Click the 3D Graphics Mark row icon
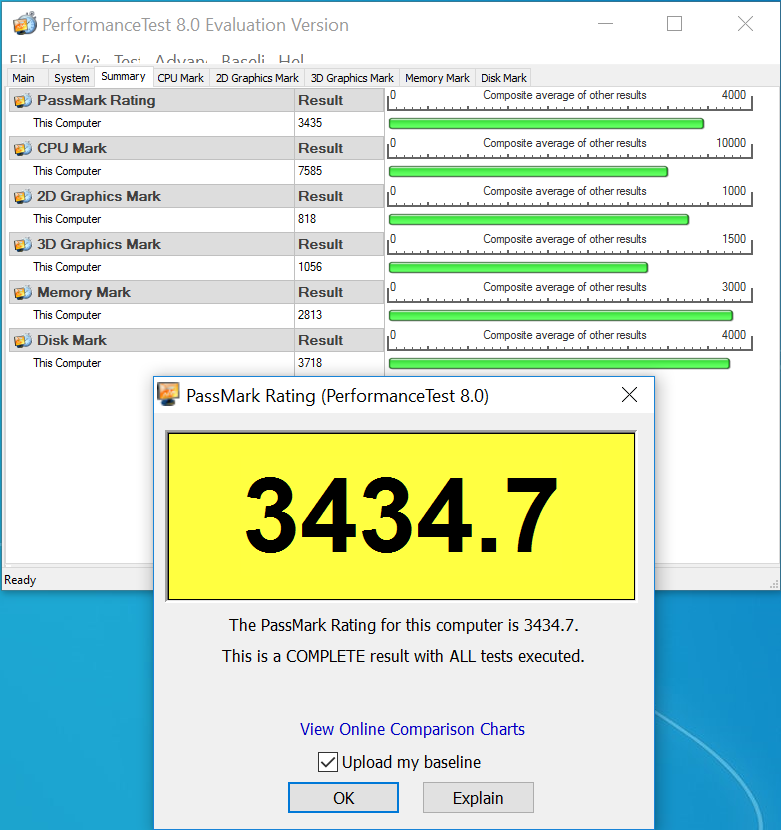 pyautogui.click(x=23, y=245)
